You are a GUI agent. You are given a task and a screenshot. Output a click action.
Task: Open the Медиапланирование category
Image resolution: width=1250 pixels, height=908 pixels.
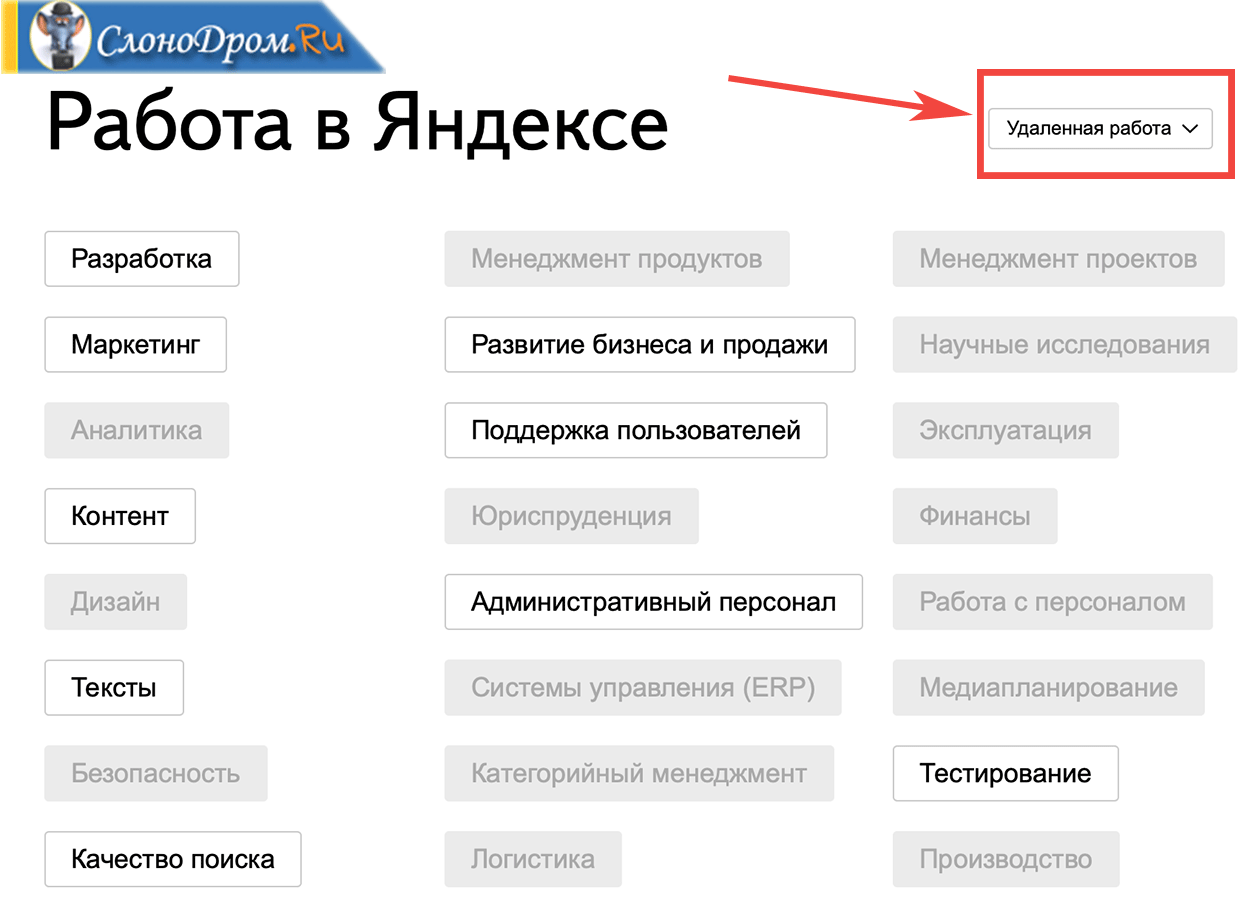pyautogui.click(x=1048, y=688)
